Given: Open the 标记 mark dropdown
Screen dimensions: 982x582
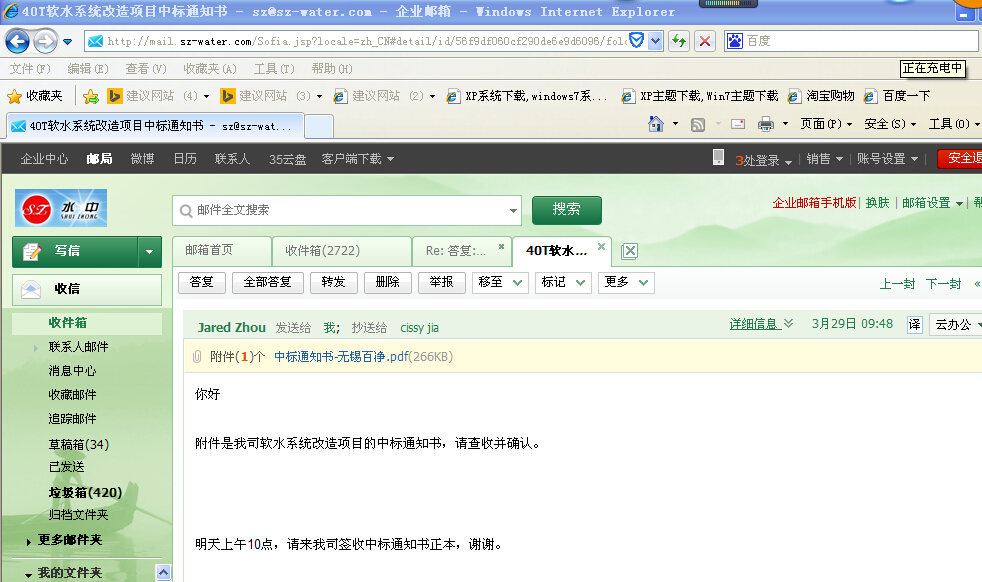Looking at the screenshot, I should pyautogui.click(x=563, y=282).
